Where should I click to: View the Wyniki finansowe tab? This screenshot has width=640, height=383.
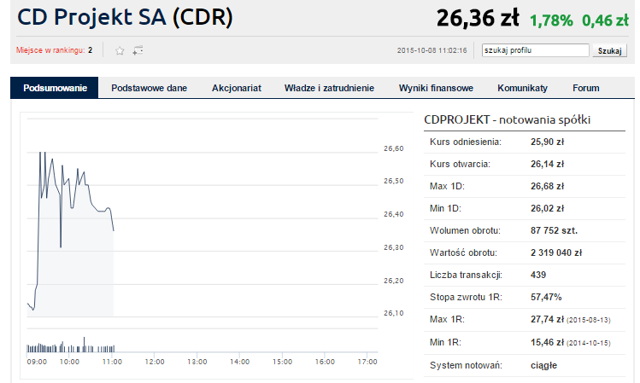click(436, 88)
